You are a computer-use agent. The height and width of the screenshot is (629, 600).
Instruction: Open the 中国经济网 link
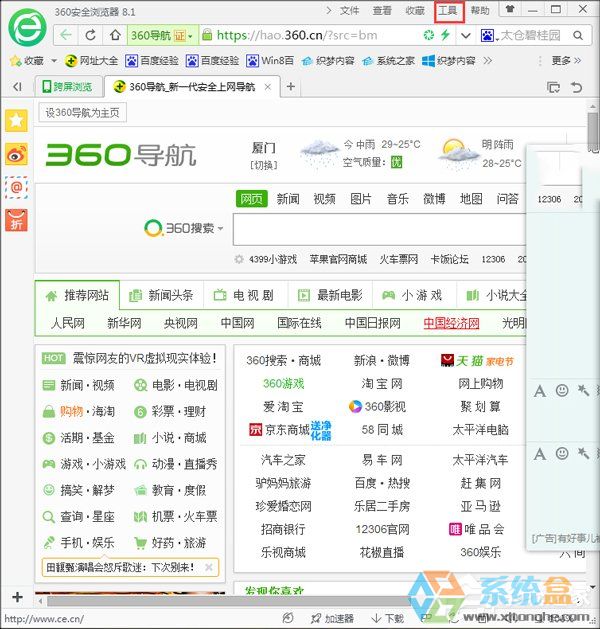click(452, 323)
